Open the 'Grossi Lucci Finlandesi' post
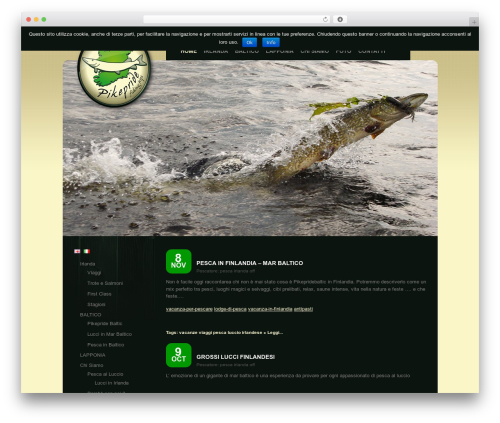 [x=236, y=357]
